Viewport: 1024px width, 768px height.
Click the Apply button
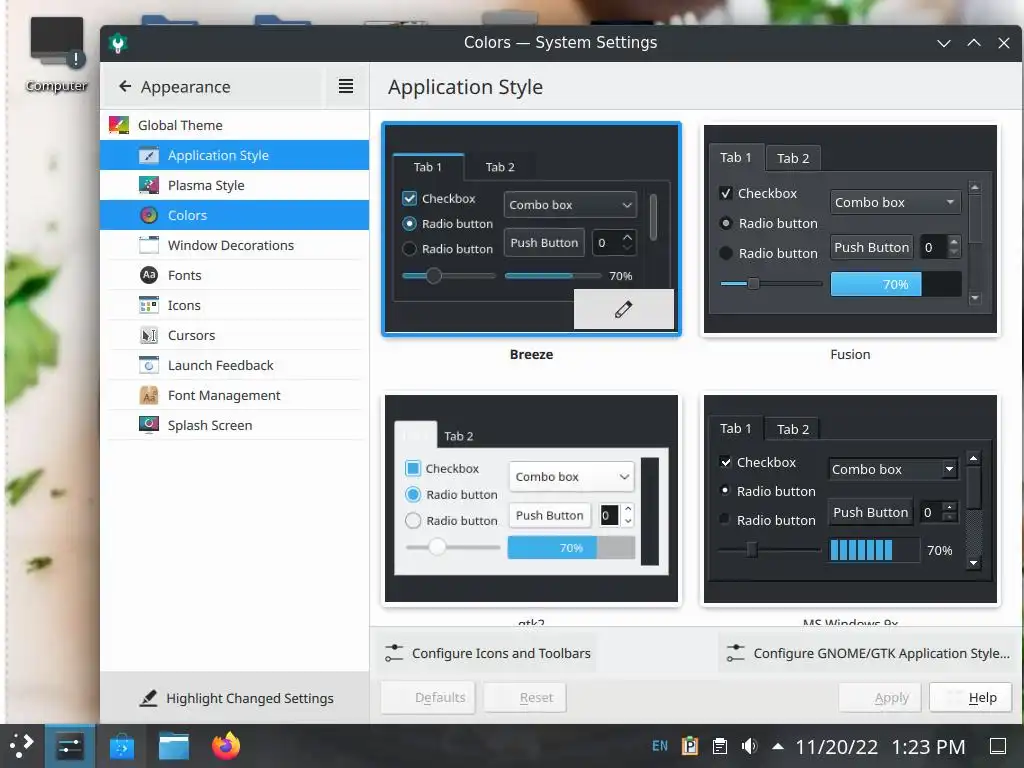point(880,697)
